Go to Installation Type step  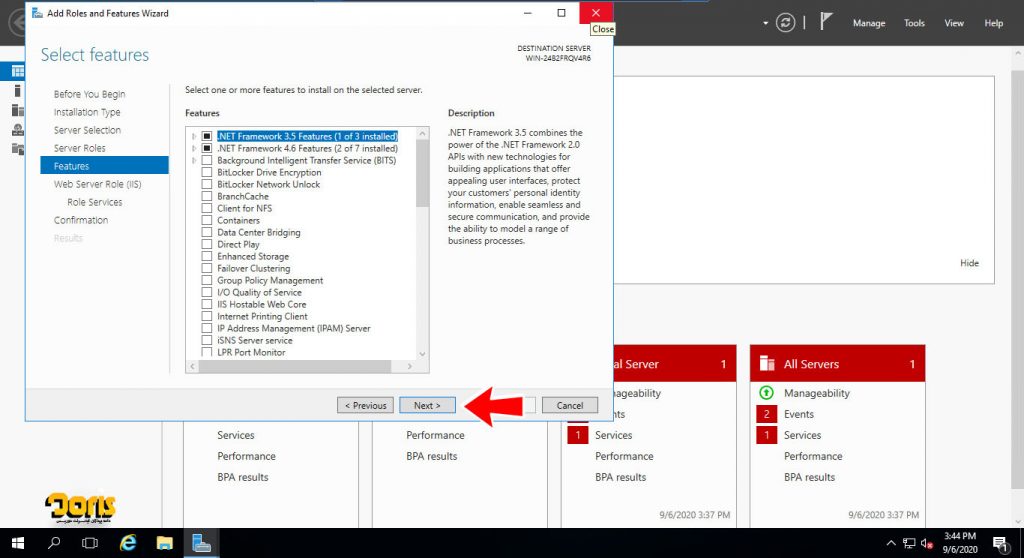(x=87, y=112)
